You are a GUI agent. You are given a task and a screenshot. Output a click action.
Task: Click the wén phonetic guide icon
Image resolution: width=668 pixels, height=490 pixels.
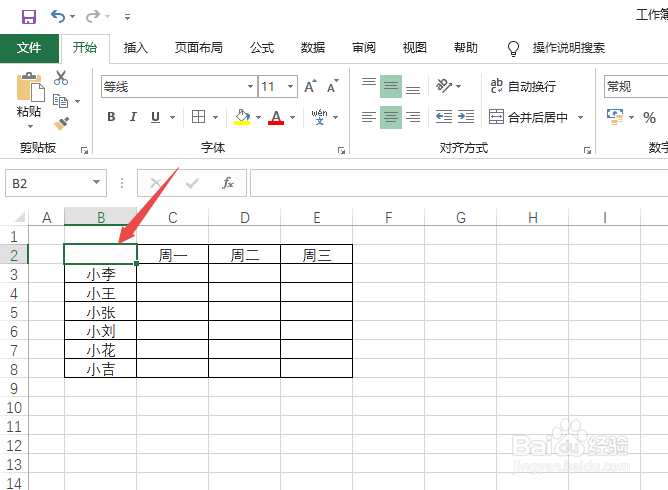pyautogui.click(x=320, y=117)
